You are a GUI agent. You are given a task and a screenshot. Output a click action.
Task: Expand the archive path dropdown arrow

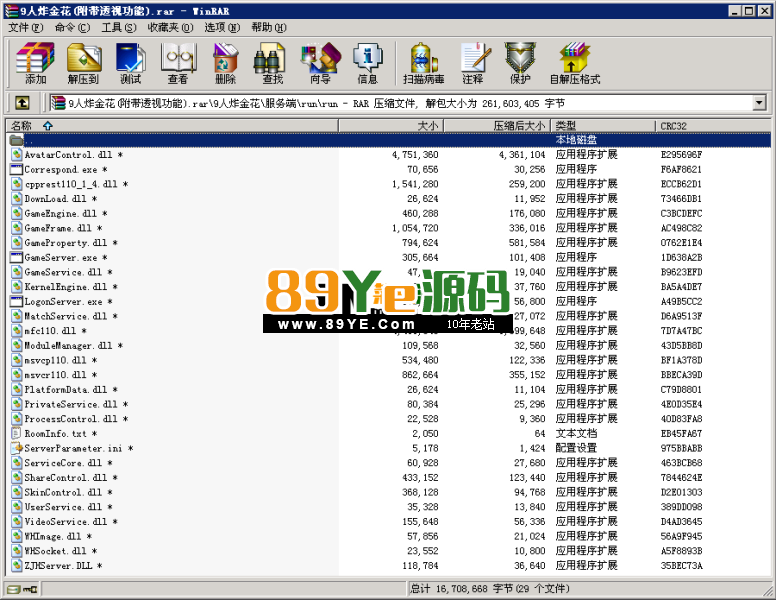[759, 103]
